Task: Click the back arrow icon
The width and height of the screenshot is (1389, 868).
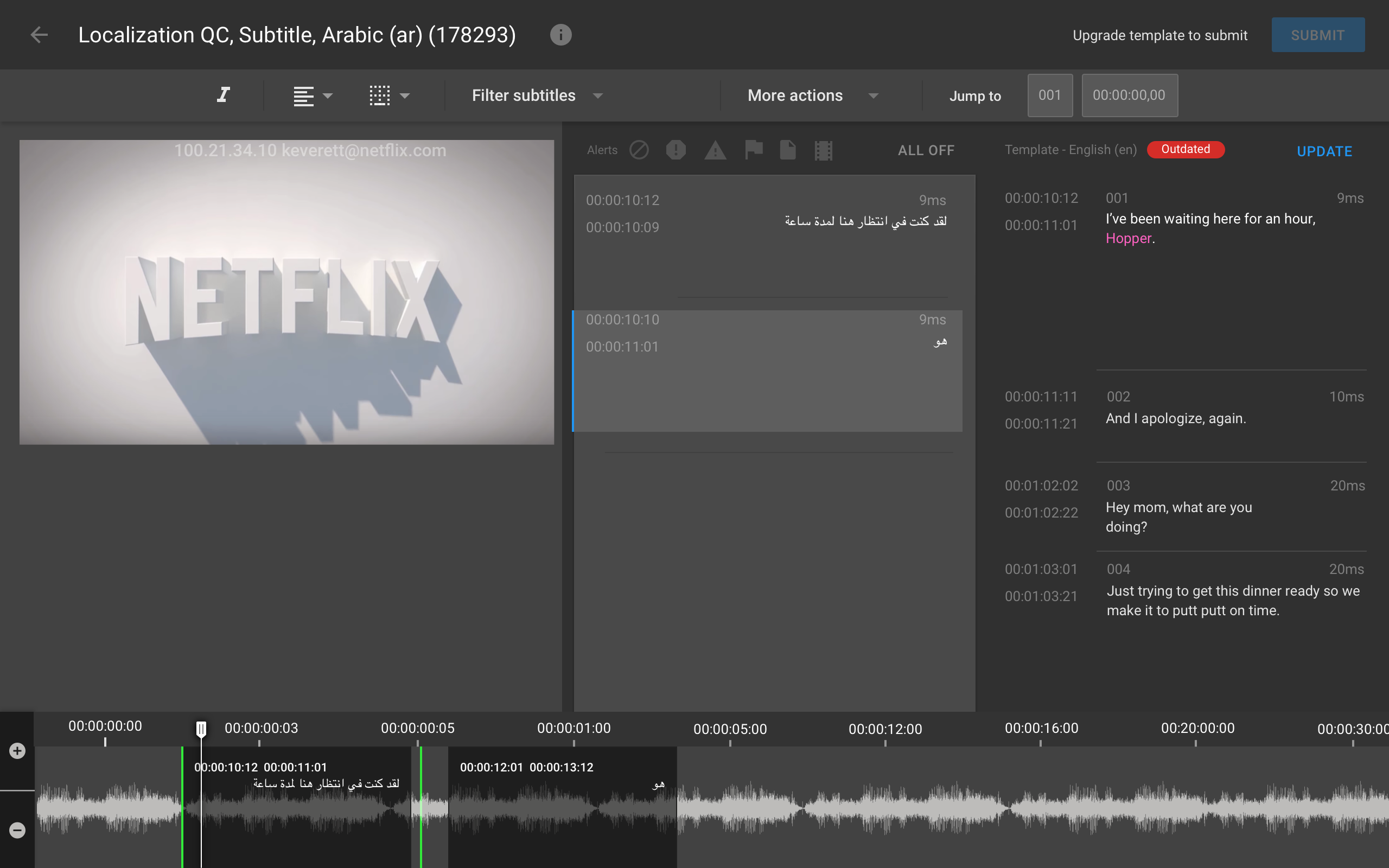Action: pyautogui.click(x=39, y=35)
